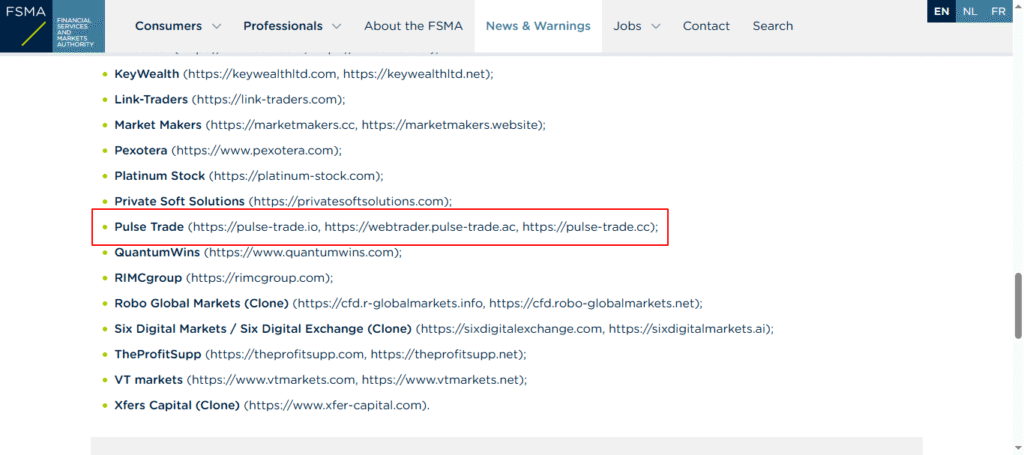
Task: Select the https://link-traders.com URL text
Action: (268, 99)
